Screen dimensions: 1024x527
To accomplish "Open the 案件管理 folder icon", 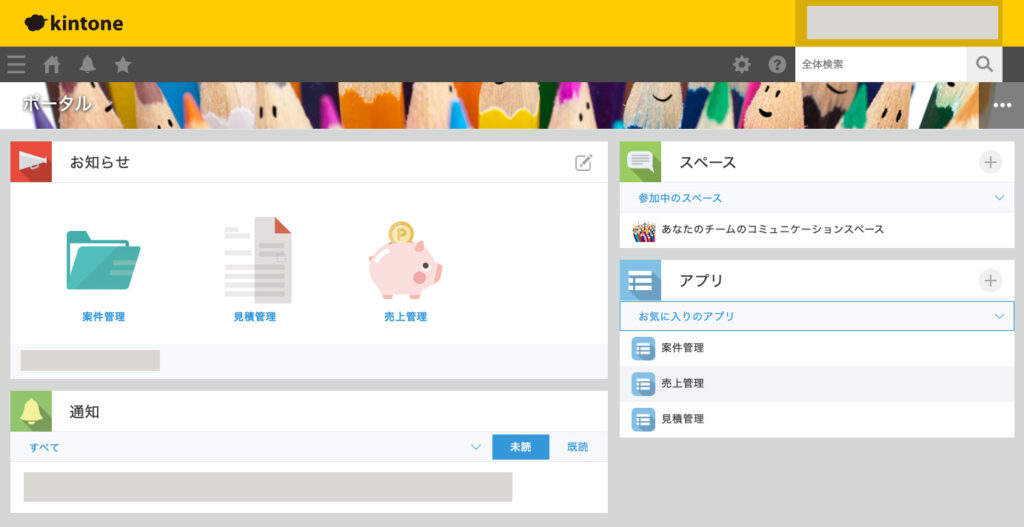I will [103, 260].
